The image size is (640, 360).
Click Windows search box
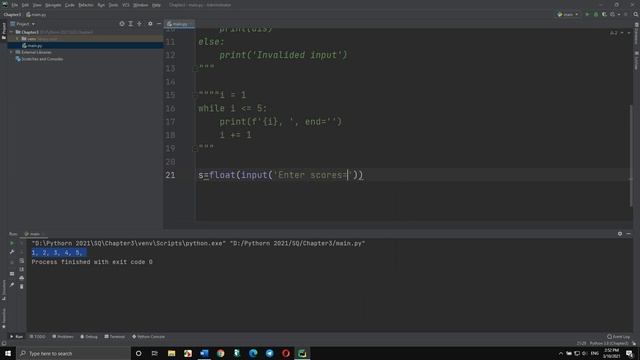click(x=73, y=353)
